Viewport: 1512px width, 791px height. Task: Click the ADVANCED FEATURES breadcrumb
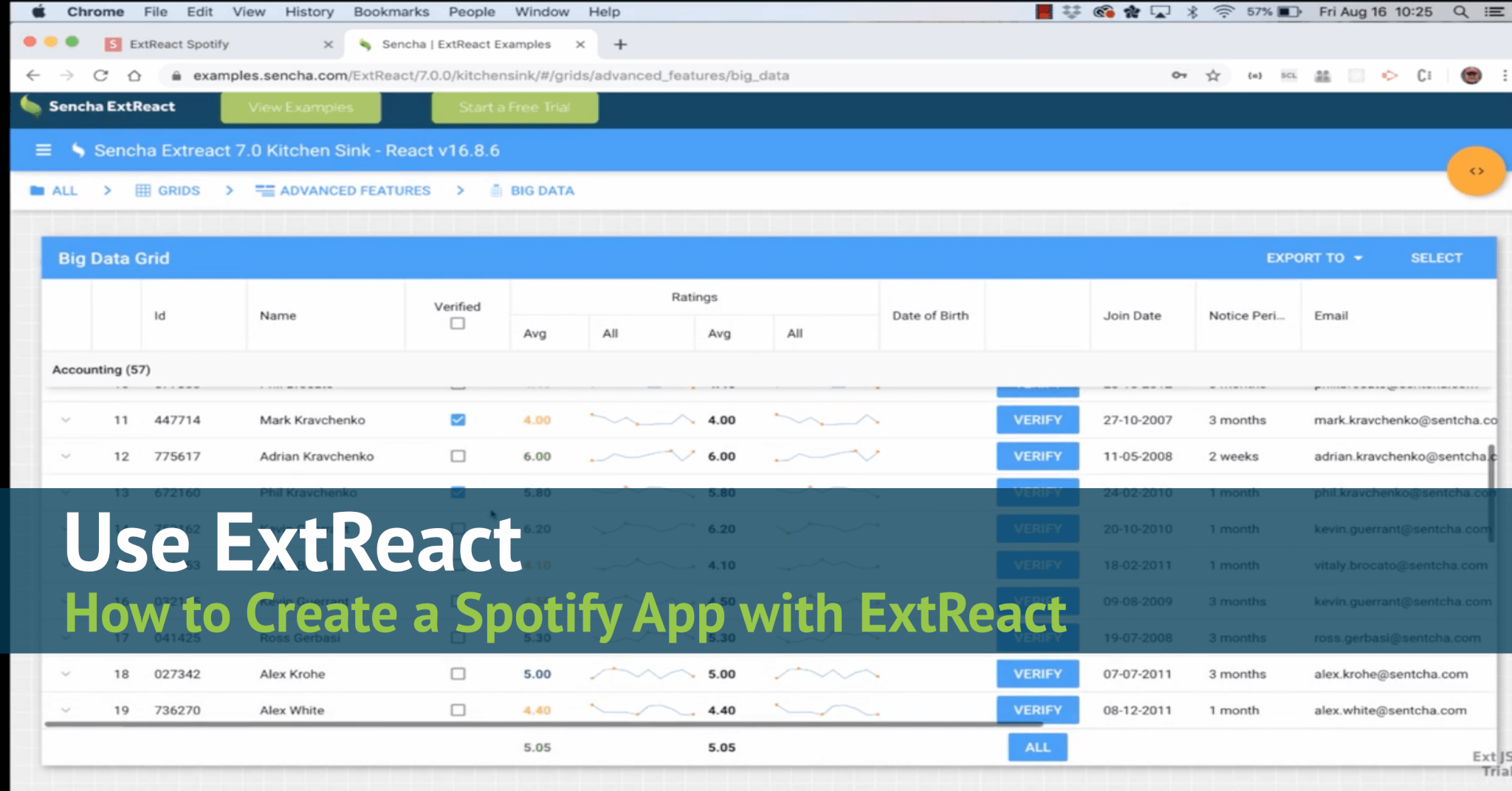tap(343, 191)
